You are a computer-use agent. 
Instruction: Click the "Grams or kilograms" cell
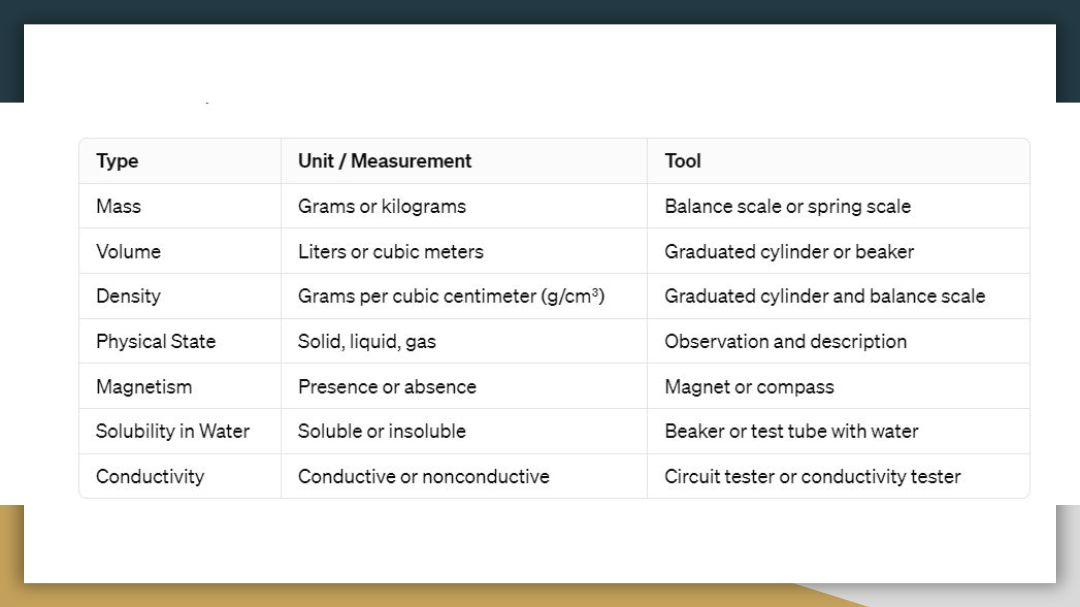[382, 206]
